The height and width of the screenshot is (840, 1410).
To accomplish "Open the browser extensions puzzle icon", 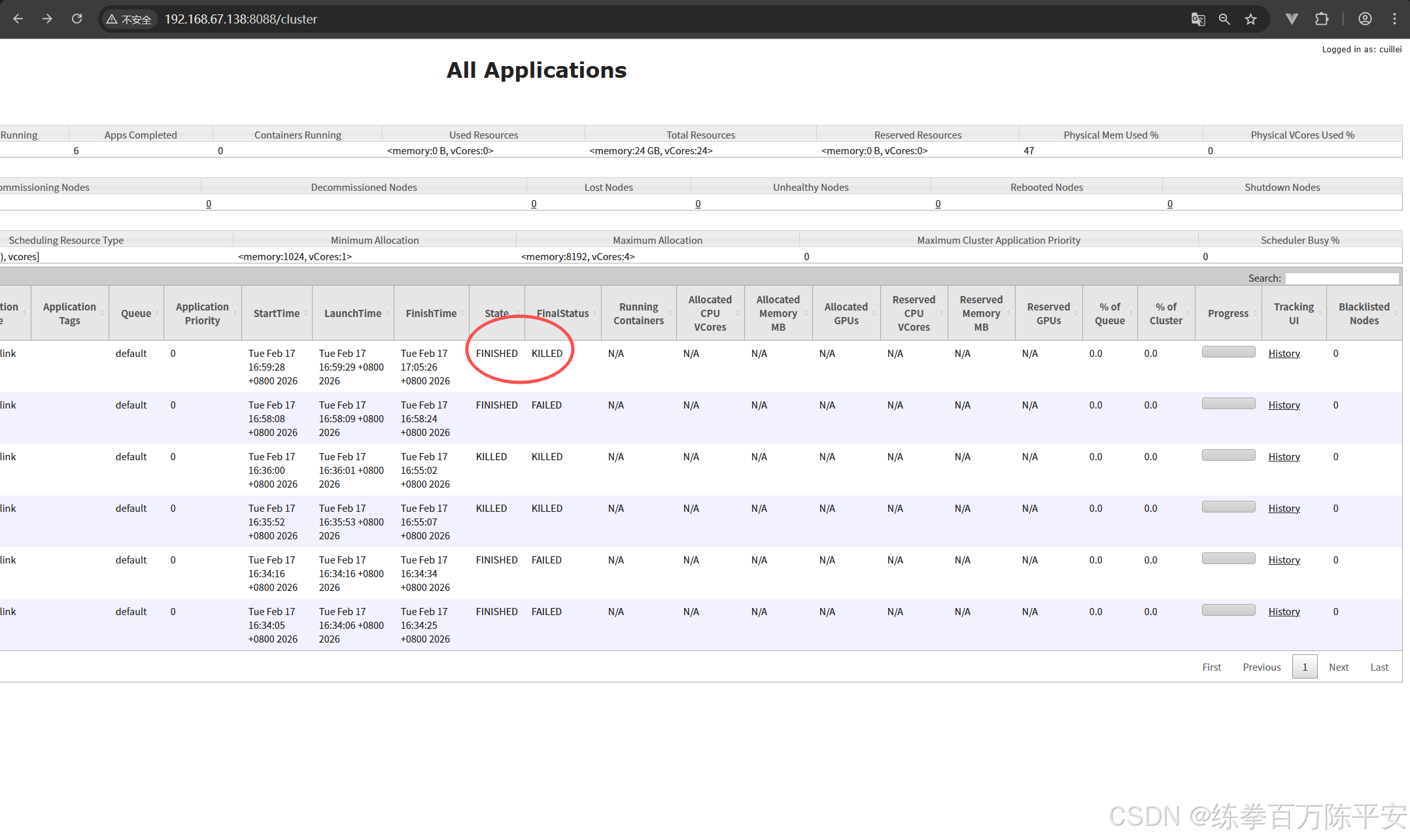I will coord(1322,19).
